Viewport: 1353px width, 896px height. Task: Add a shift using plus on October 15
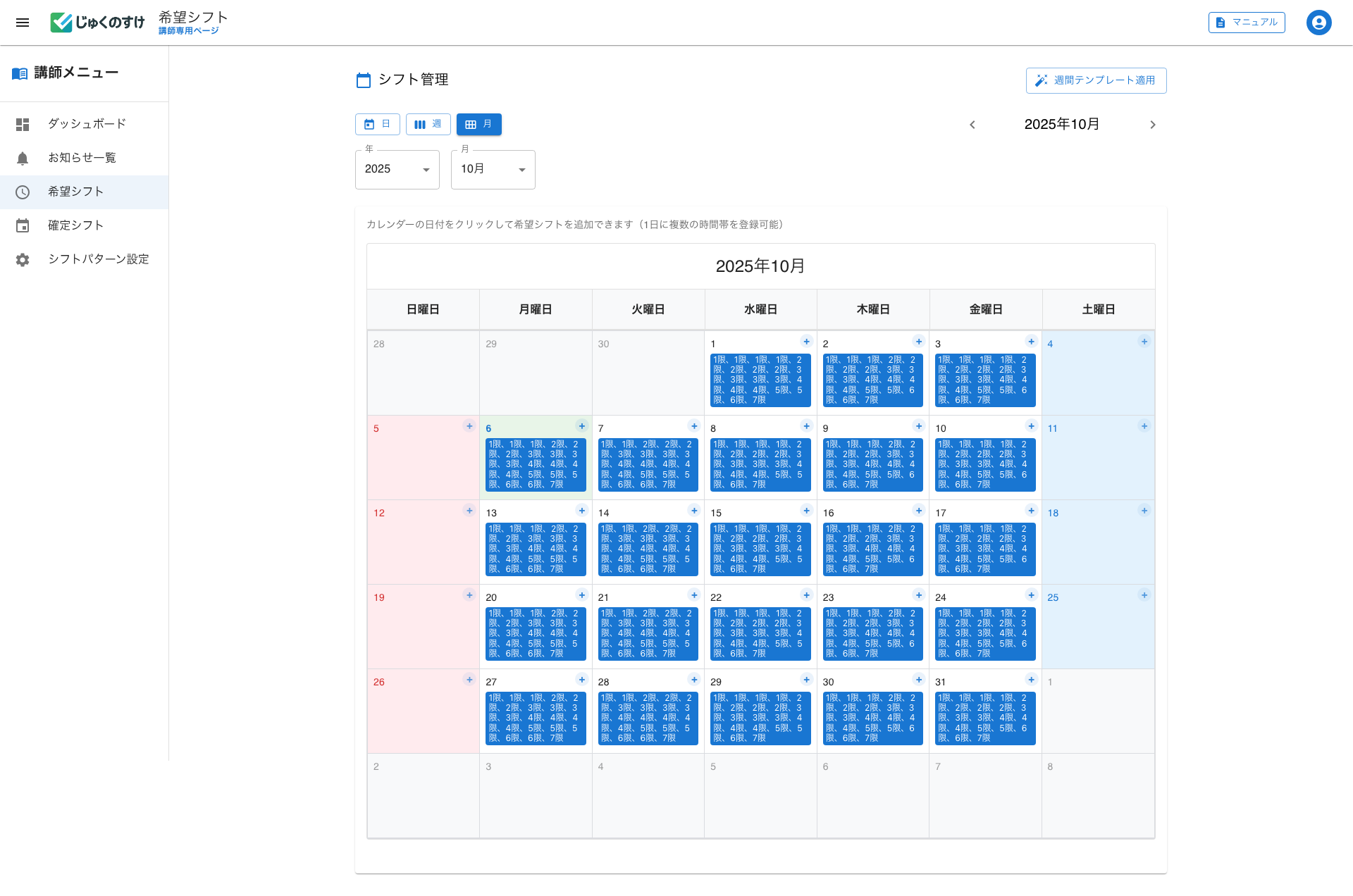coord(806,511)
